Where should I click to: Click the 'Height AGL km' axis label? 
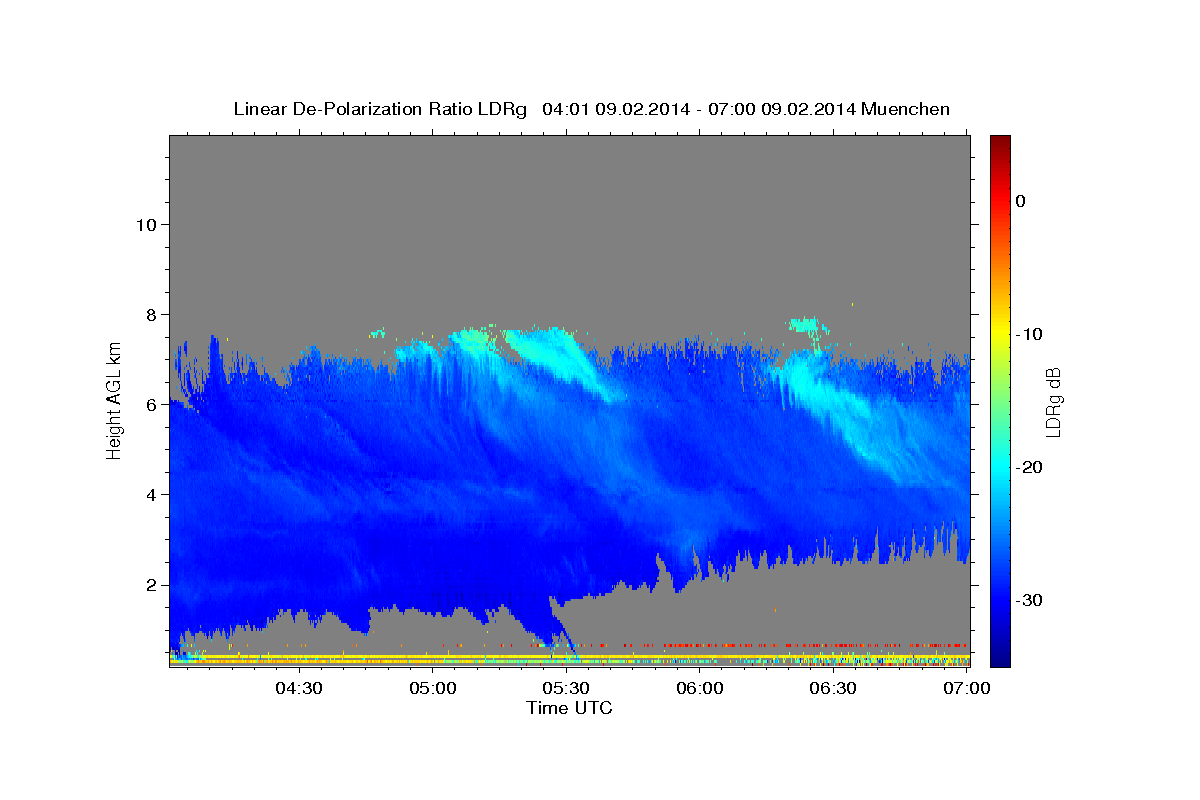[x=114, y=401]
